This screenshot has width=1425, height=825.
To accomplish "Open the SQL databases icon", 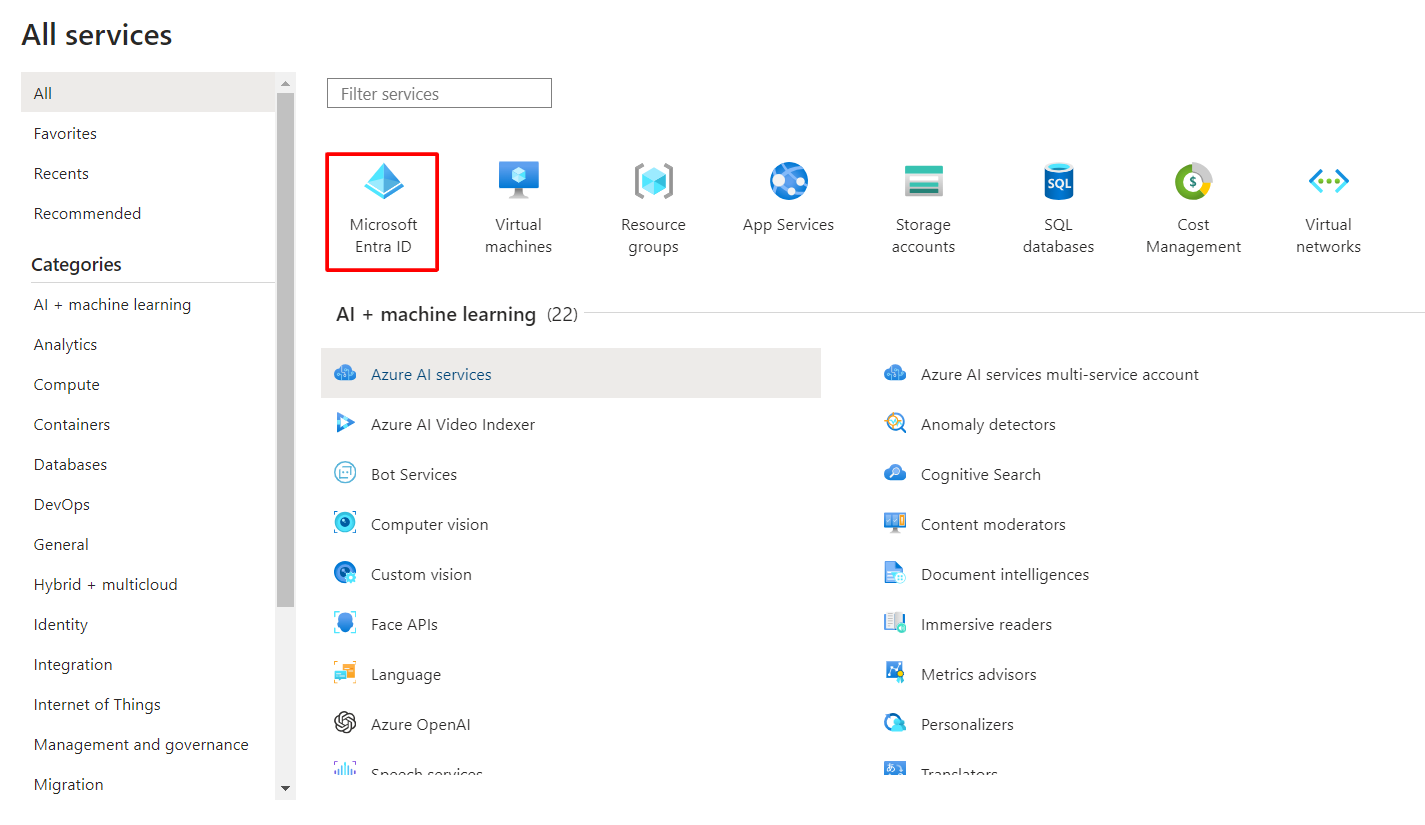I will pos(1058,181).
